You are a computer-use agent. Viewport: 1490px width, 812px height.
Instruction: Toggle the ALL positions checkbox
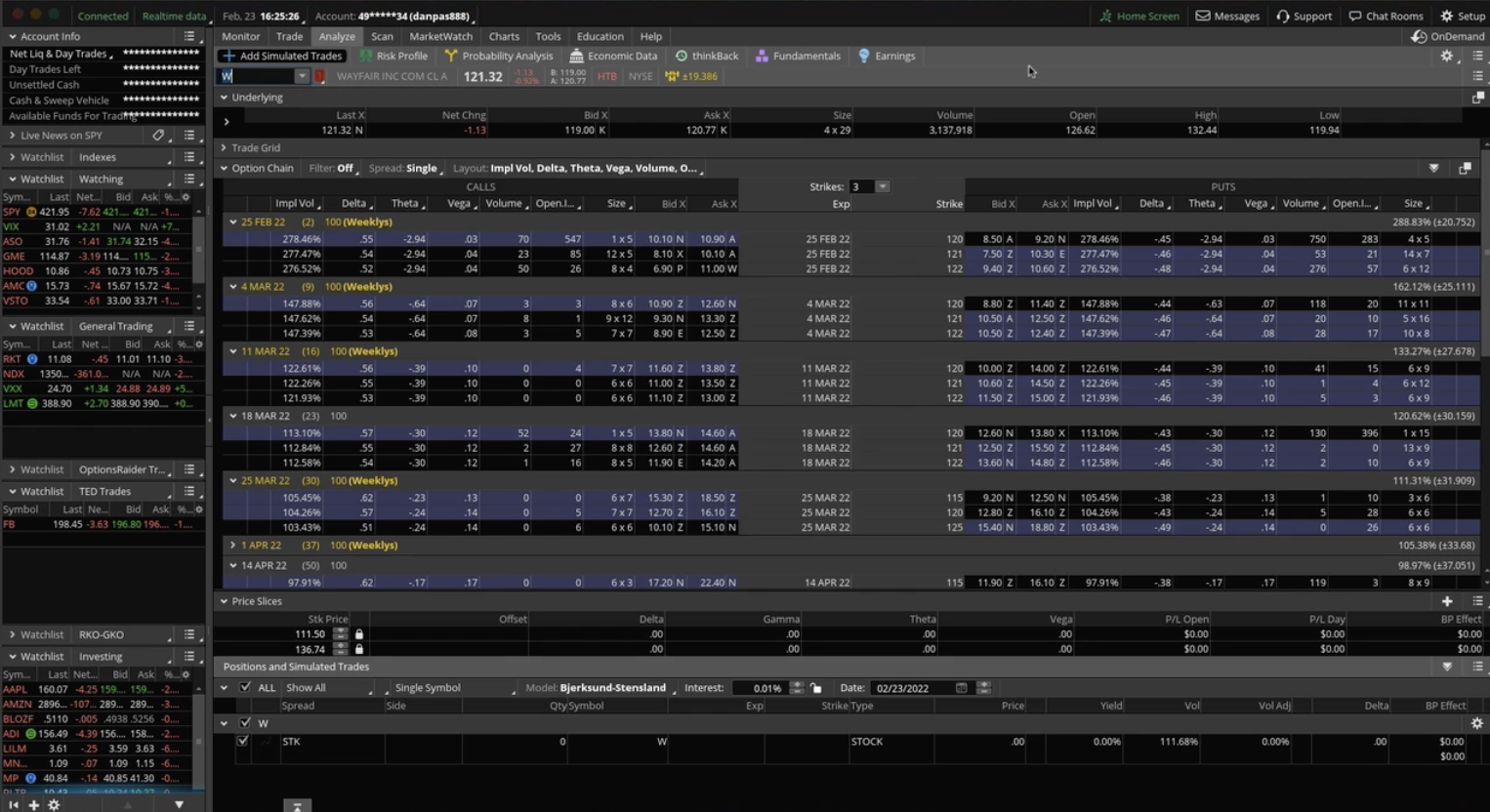[245, 688]
